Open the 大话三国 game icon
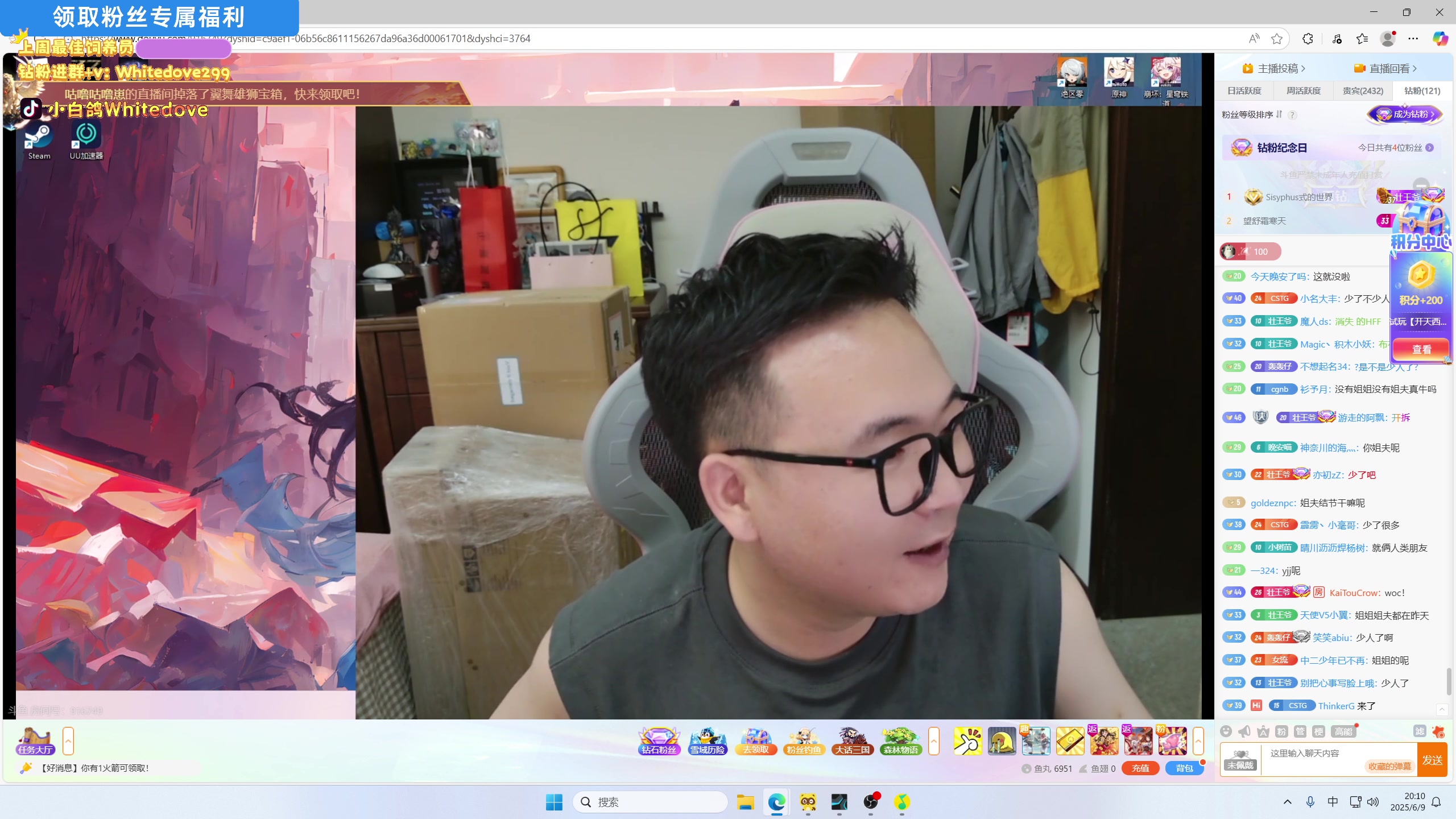1456x819 pixels. [x=852, y=741]
